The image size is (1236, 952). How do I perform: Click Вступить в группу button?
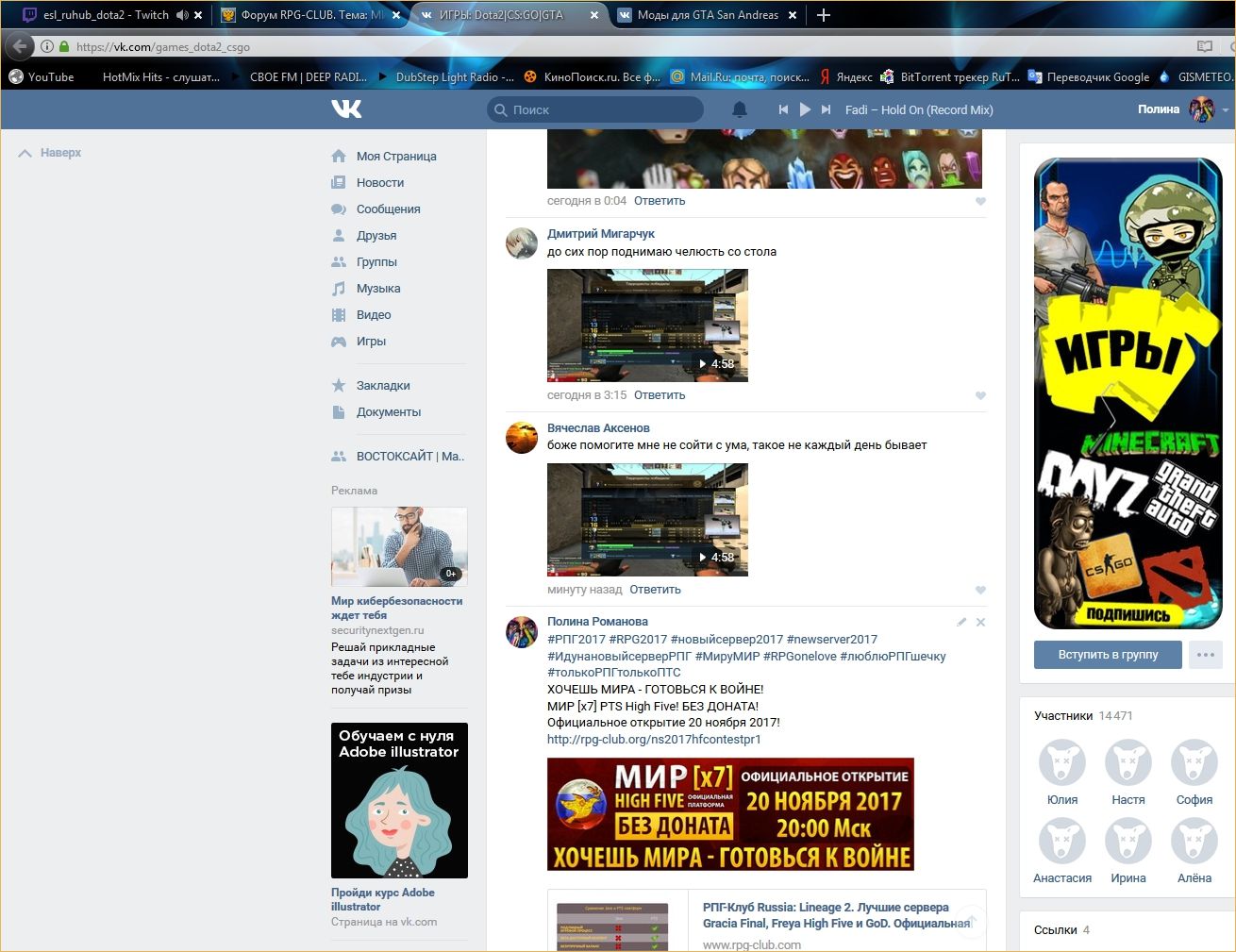(1108, 655)
